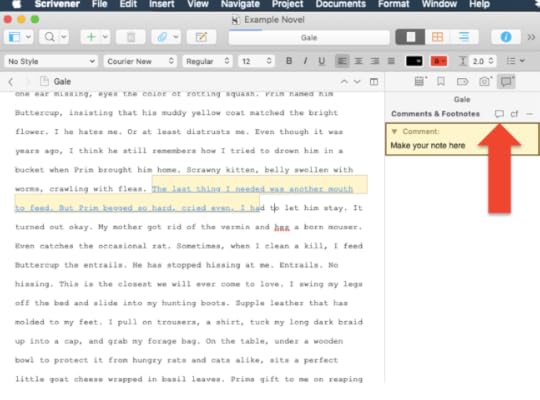
Task: Open the Help menu
Action: (479, 4)
